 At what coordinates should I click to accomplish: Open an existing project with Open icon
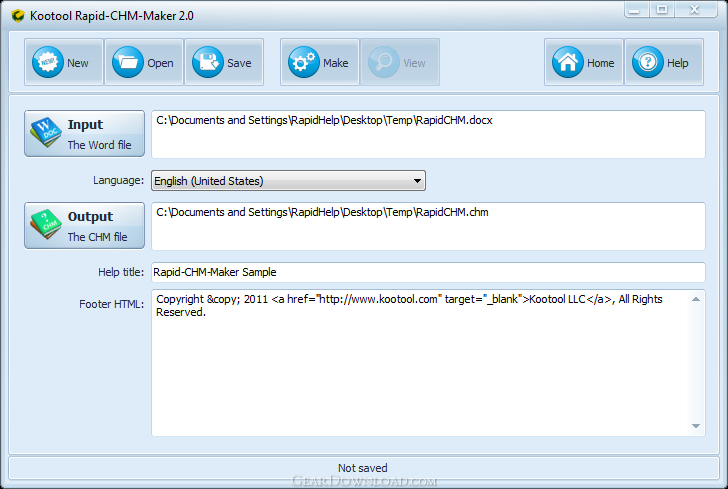[x=127, y=63]
